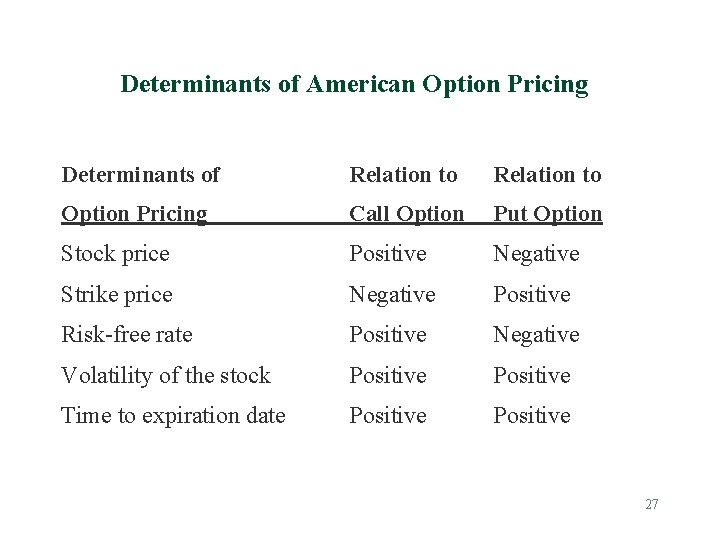Click Positive put value for Time to expiration
720x540 pixels.
532,416
